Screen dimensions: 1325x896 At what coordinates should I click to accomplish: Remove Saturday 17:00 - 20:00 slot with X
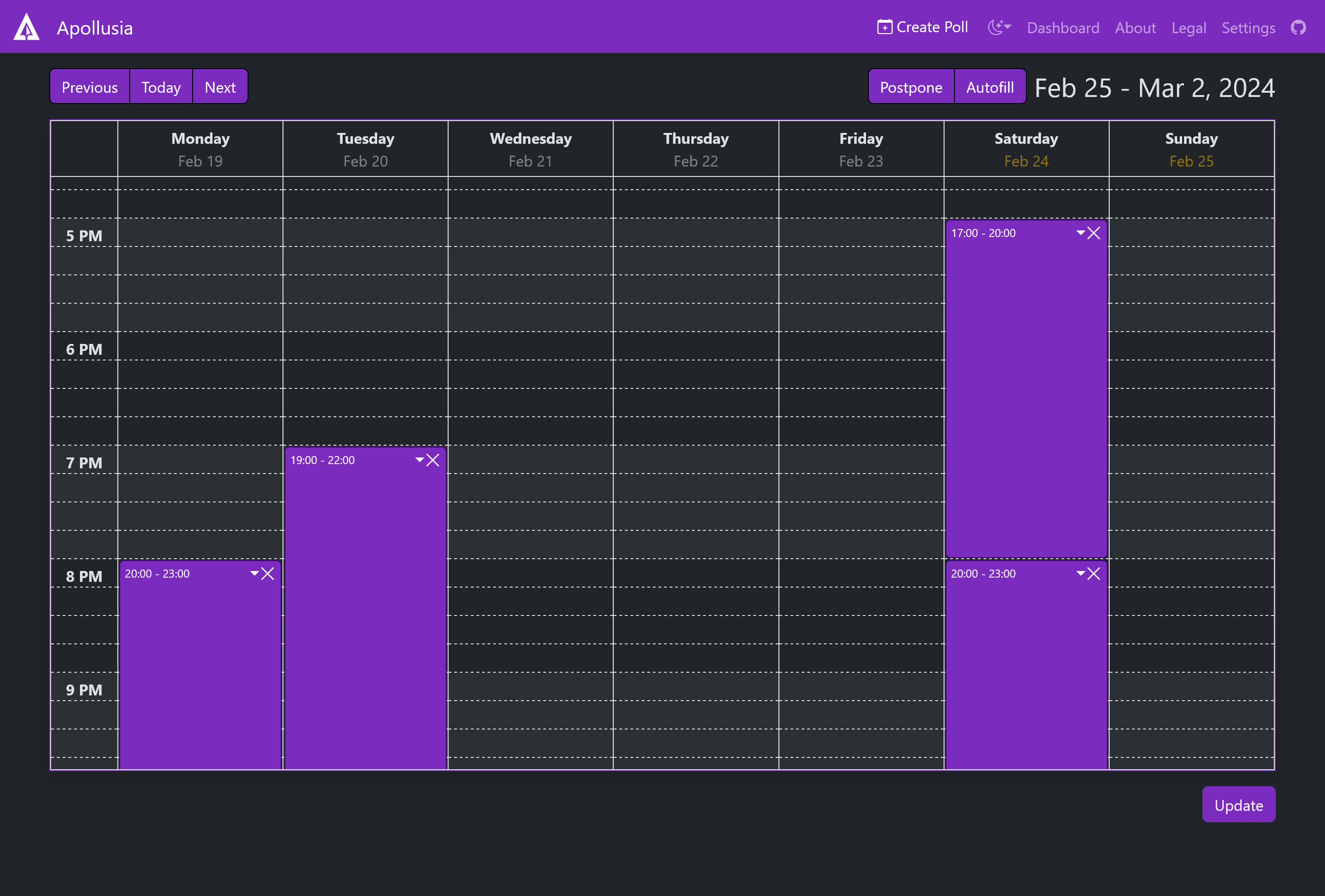point(1094,233)
